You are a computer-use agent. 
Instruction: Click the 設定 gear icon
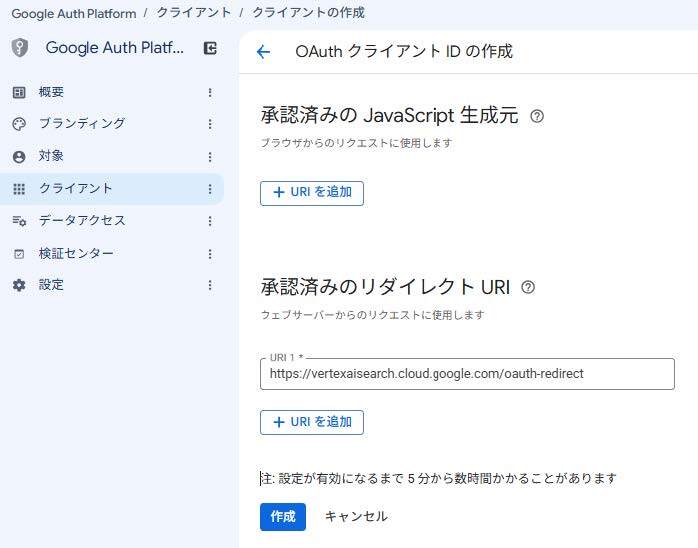[19, 285]
